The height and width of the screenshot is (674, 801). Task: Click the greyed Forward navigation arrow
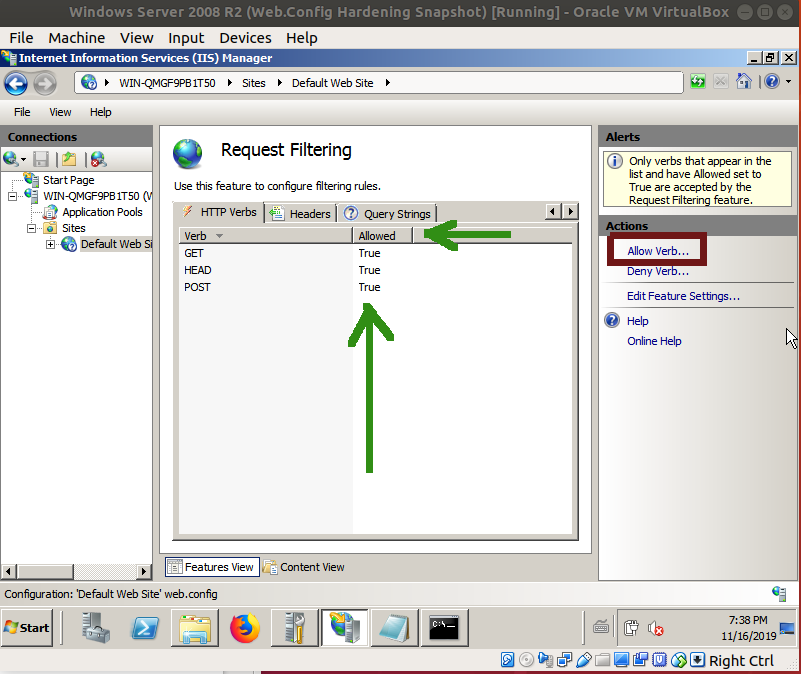pyautogui.click(x=45, y=83)
